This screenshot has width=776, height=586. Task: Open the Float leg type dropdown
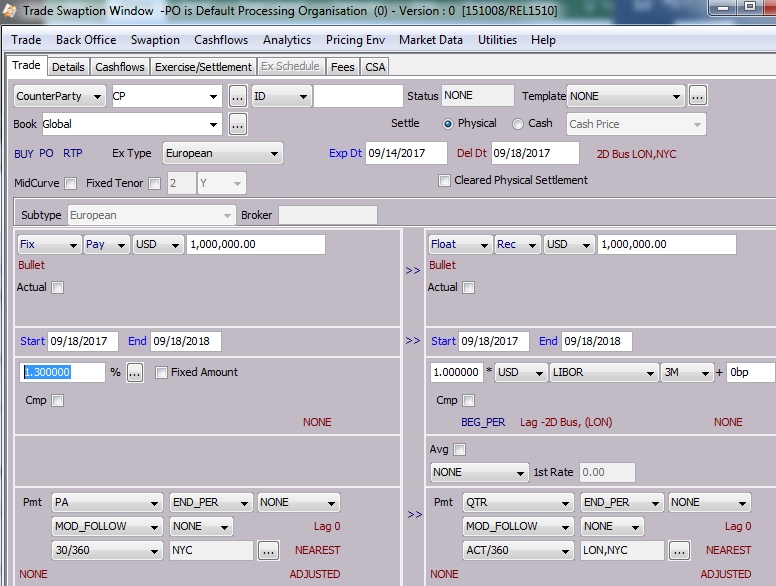[460, 244]
